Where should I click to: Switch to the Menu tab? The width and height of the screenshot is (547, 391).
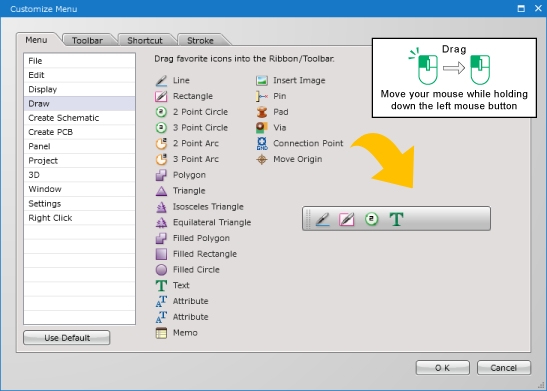click(36, 40)
